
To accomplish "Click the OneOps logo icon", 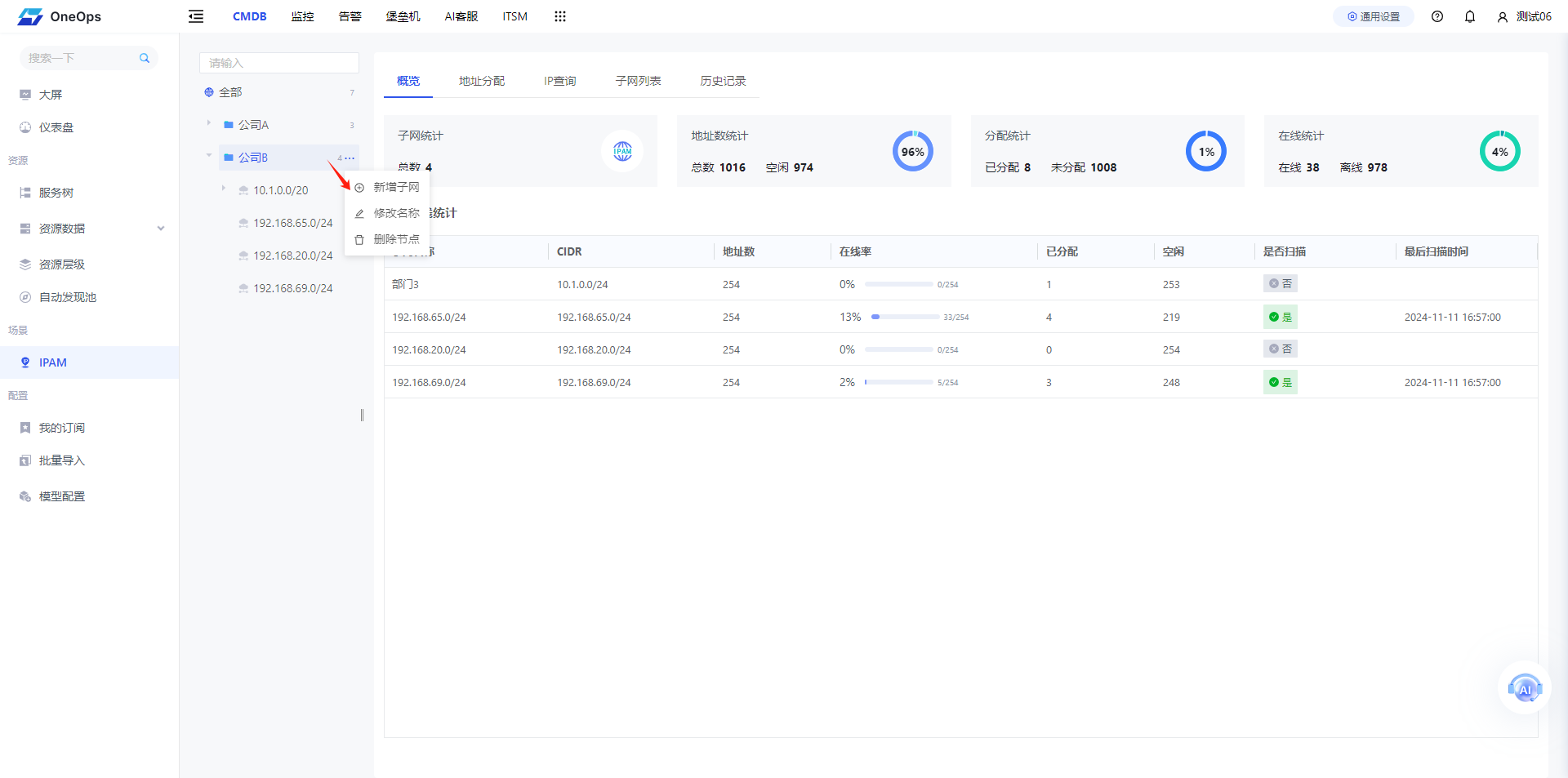I will [30, 16].
